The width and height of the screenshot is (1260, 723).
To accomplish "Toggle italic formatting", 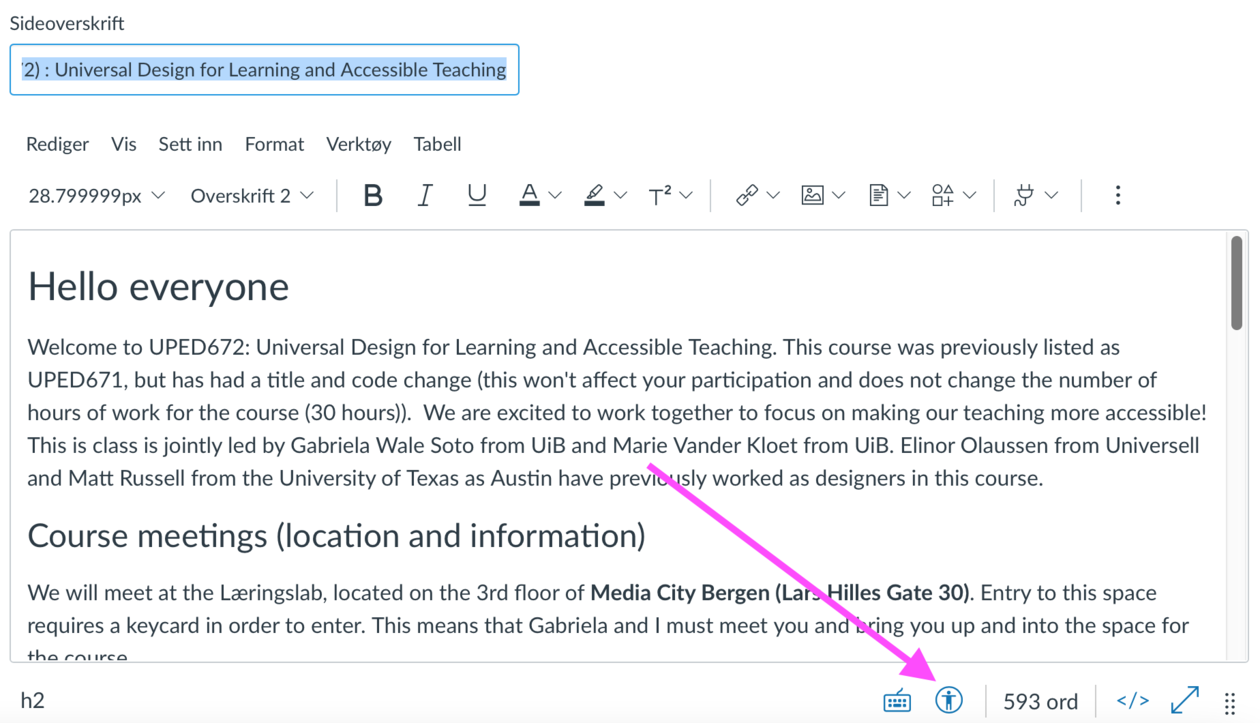I will (x=425, y=196).
